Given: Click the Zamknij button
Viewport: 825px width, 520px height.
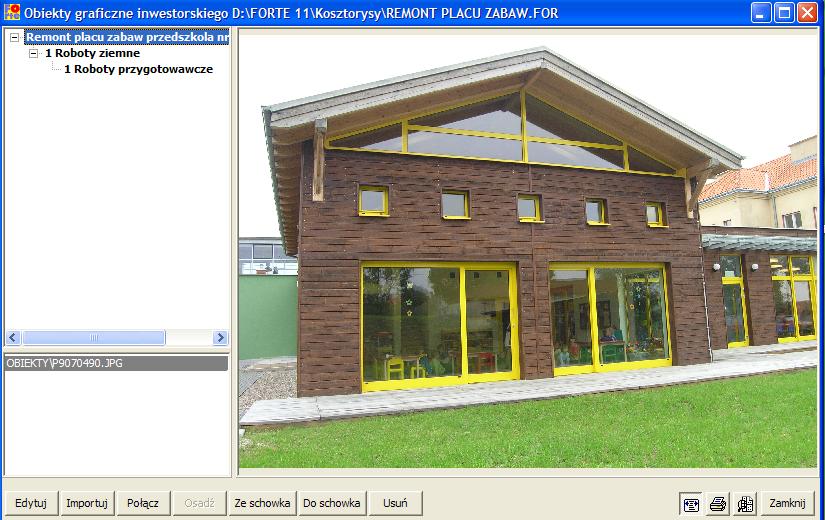Looking at the screenshot, I should (x=787, y=503).
